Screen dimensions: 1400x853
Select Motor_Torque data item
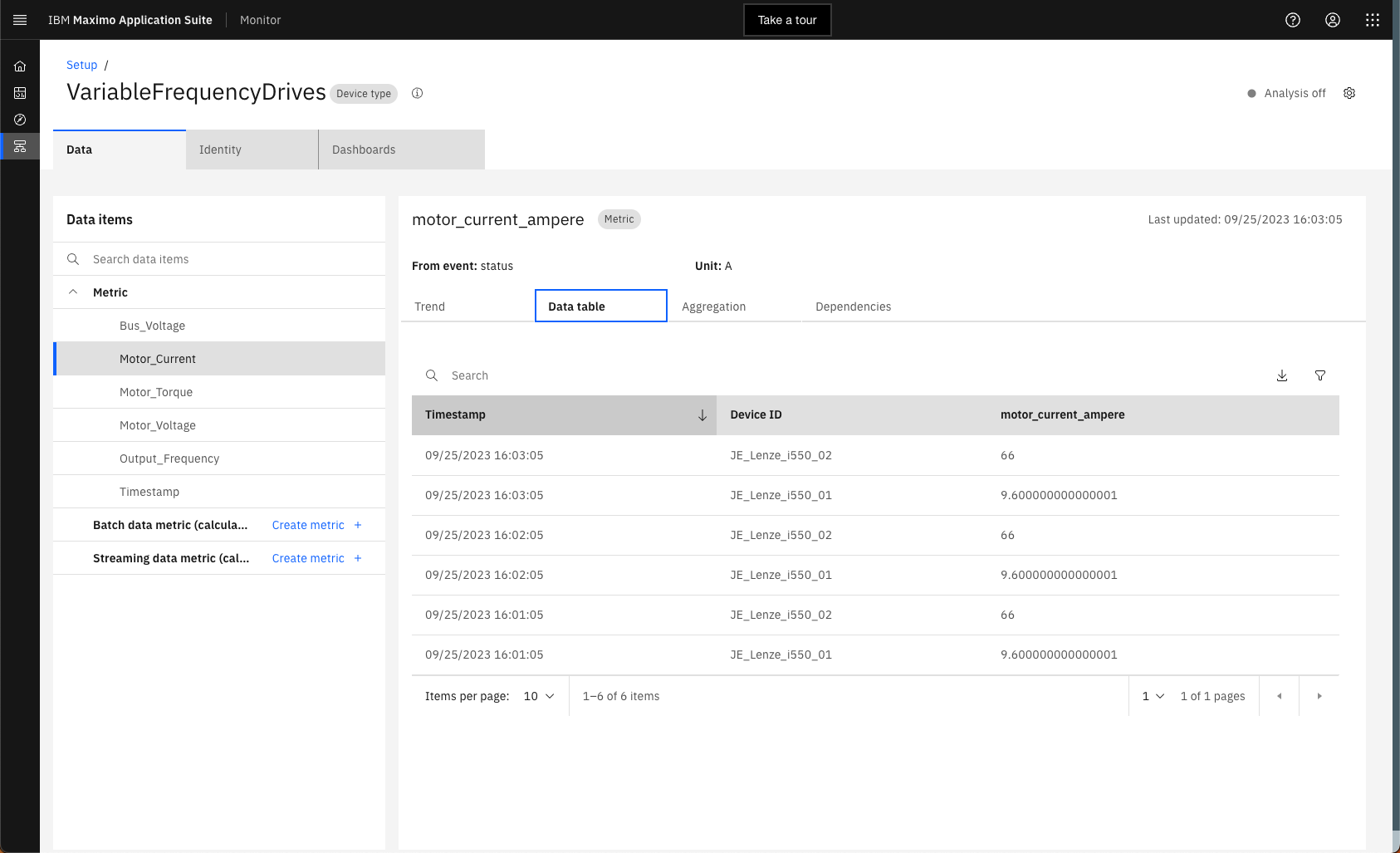(x=219, y=392)
